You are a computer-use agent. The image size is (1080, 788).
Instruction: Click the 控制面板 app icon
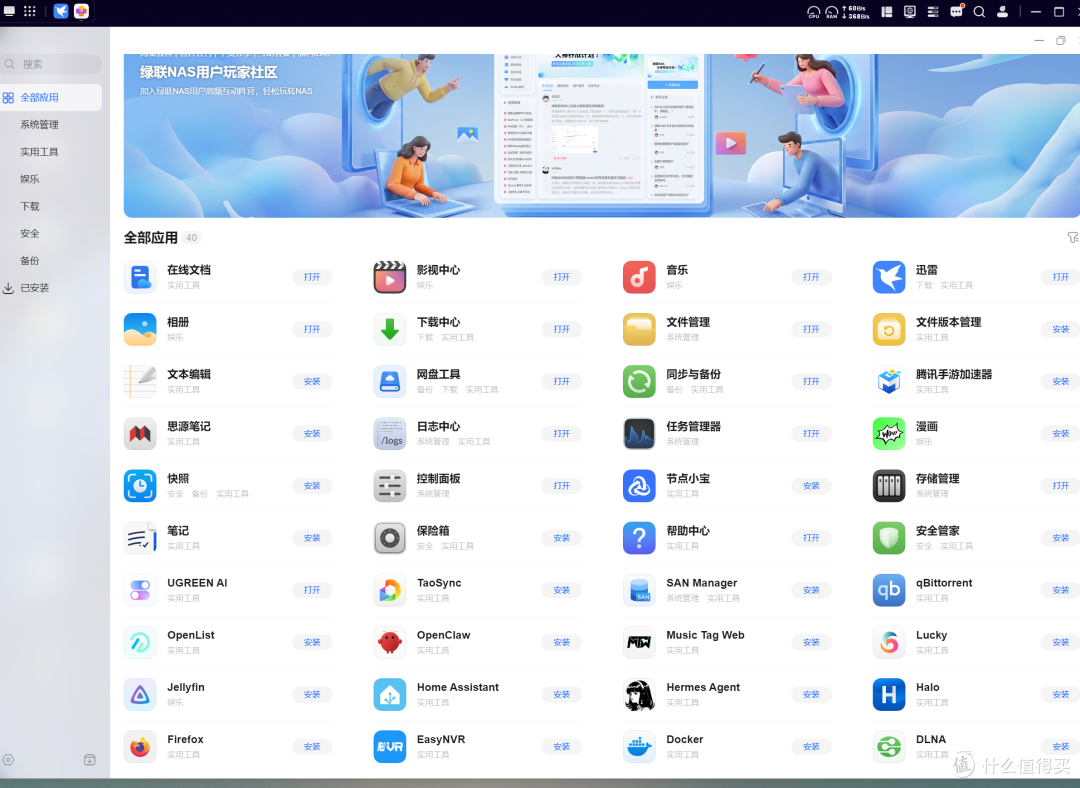pyautogui.click(x=390, y=486)
